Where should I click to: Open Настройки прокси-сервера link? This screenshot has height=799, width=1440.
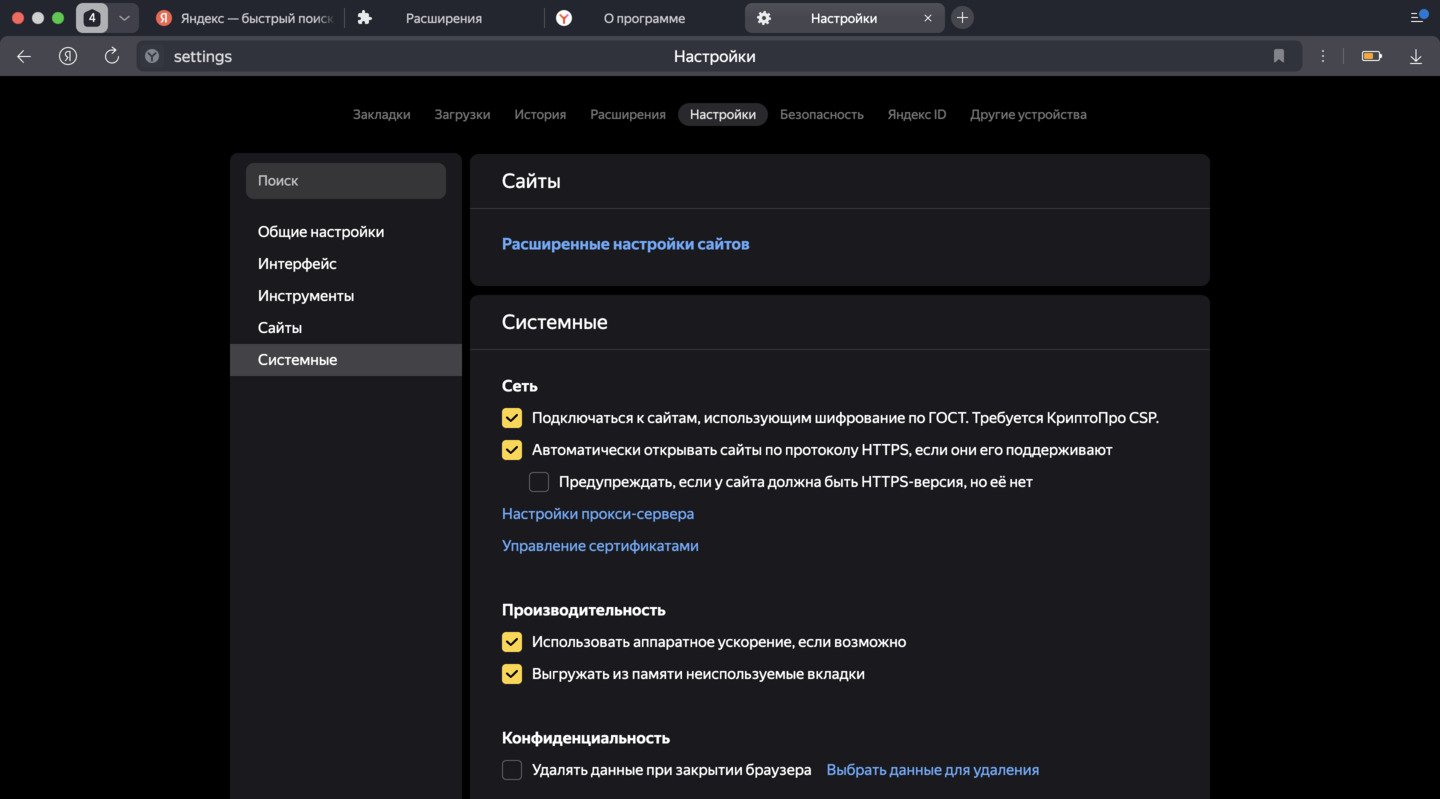click(x=598, y=514)
